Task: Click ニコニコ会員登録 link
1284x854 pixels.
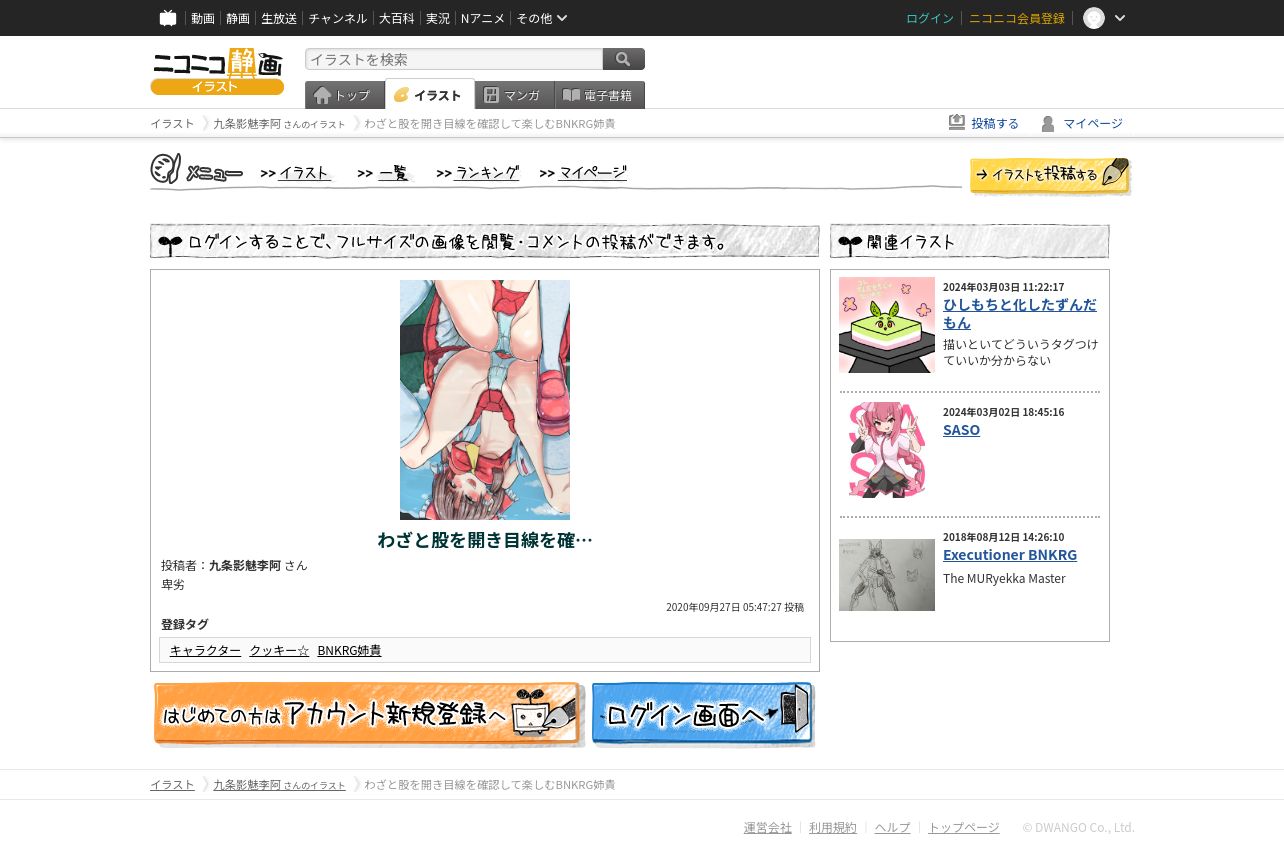Action: tap(1017, 18)
